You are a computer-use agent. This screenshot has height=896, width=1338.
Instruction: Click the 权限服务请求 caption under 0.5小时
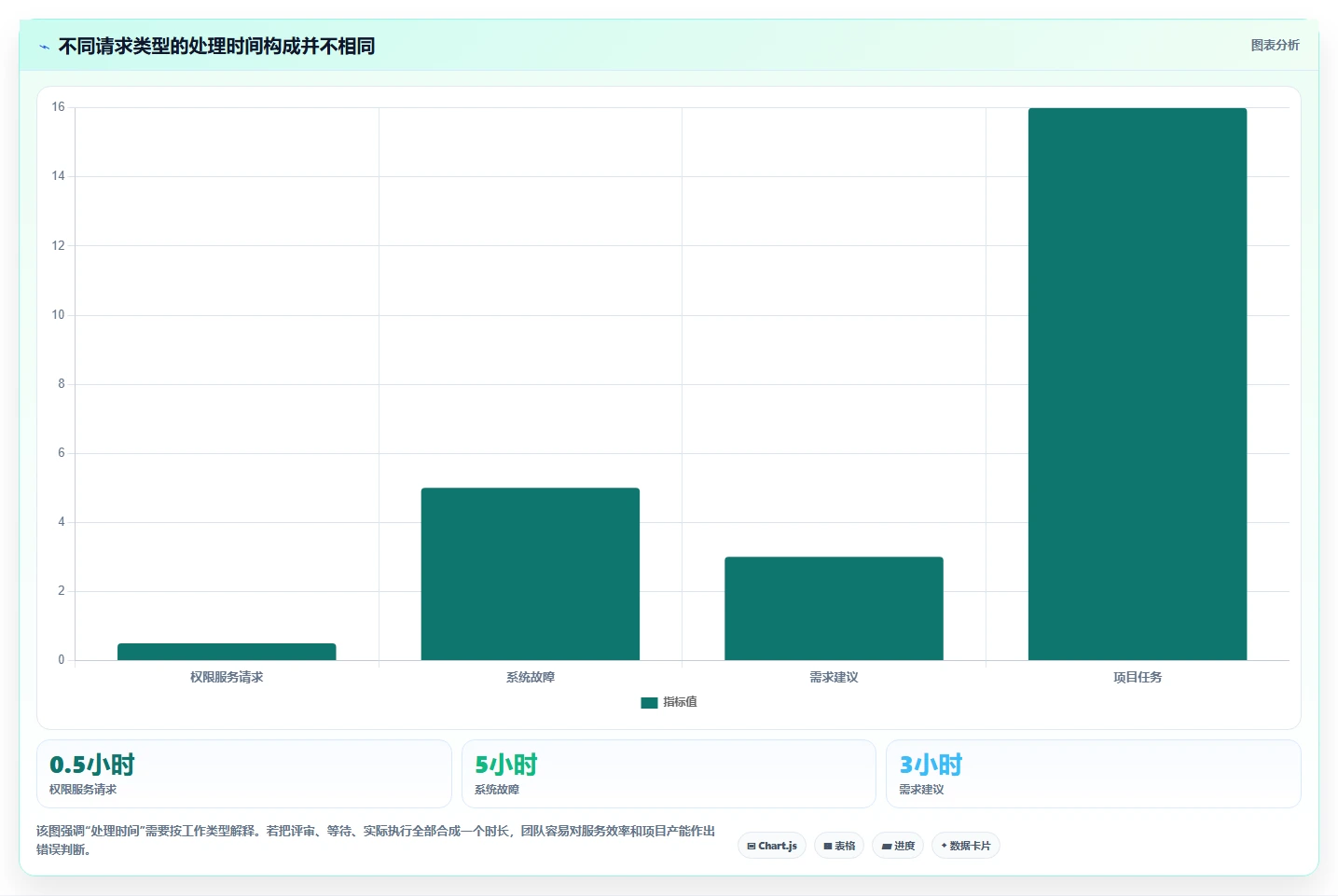[x=83, y=790]
